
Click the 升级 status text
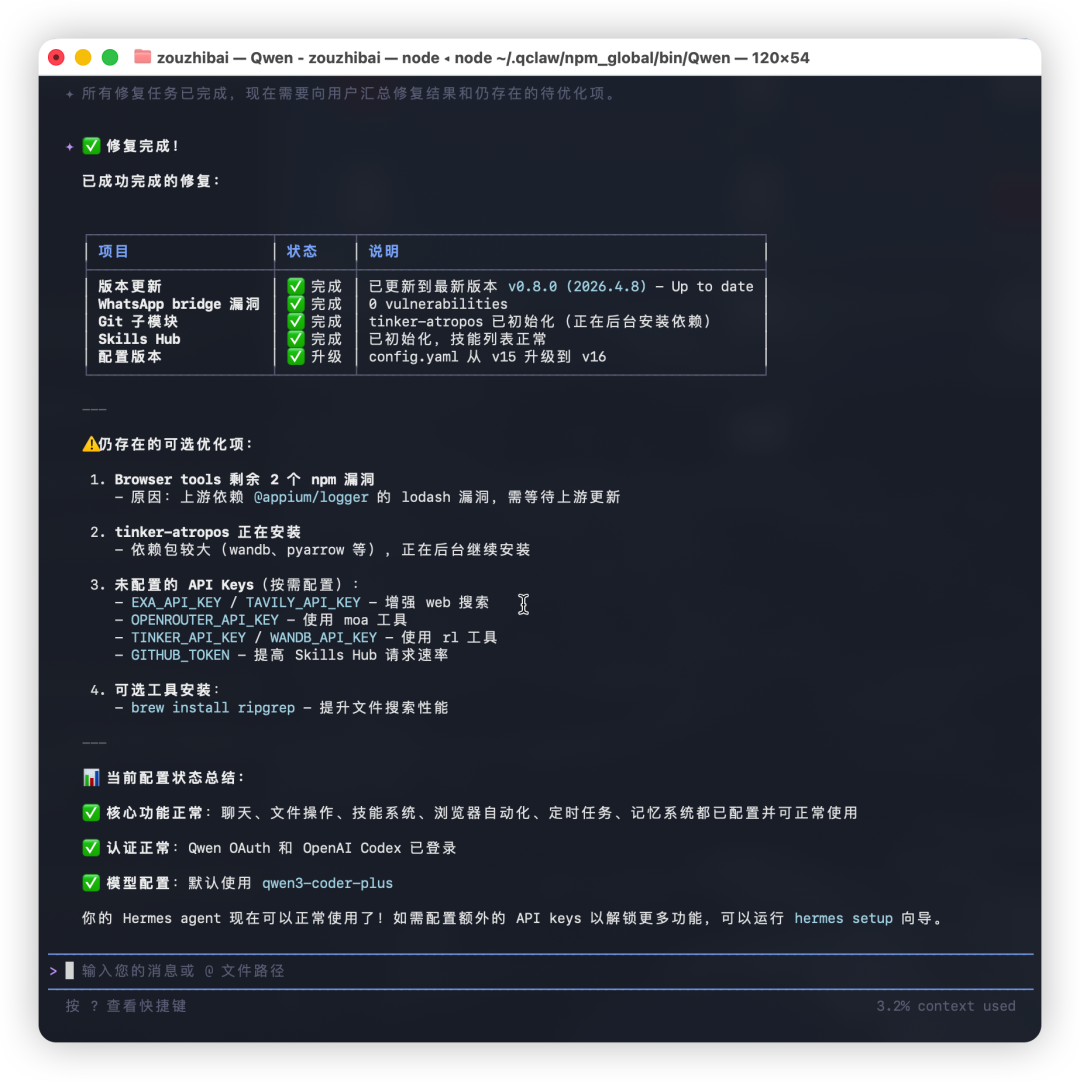click(326, 356)
